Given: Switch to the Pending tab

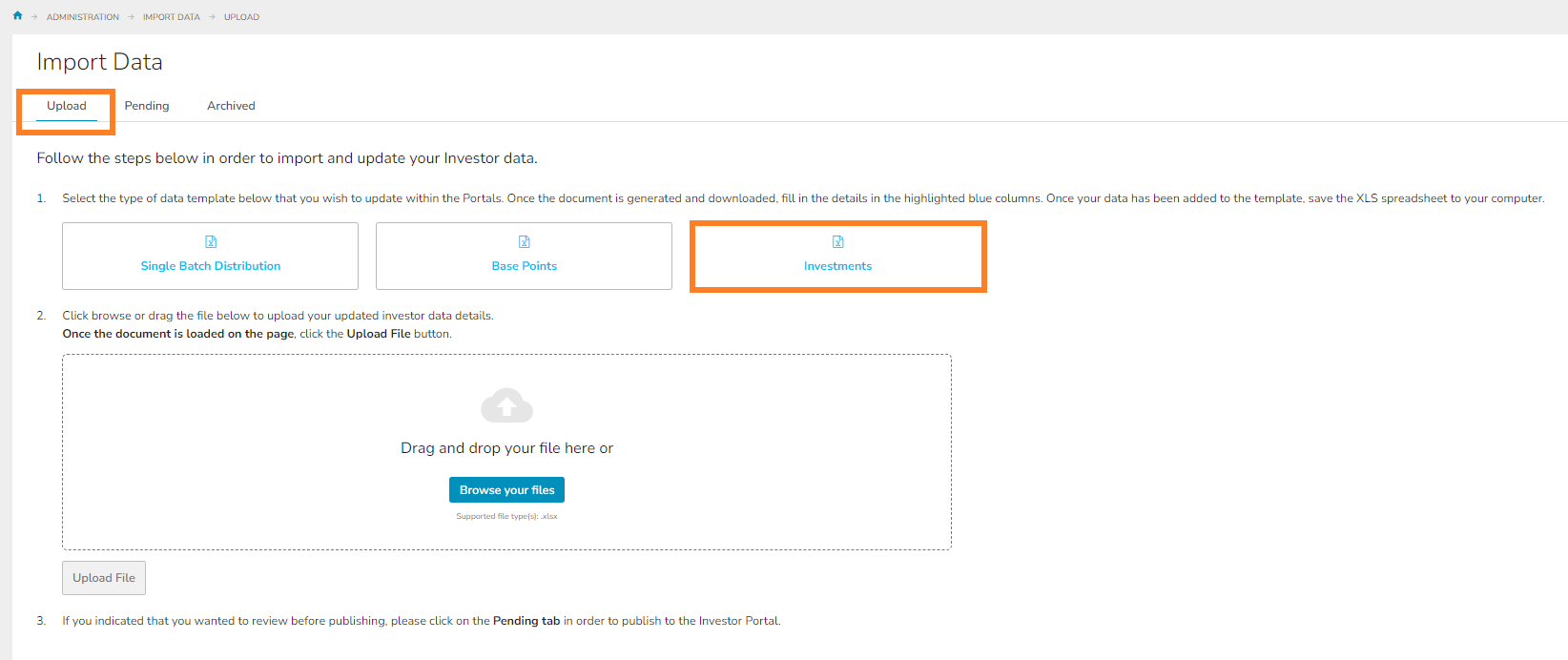Looking at the screenshot, I should (147, 106).
